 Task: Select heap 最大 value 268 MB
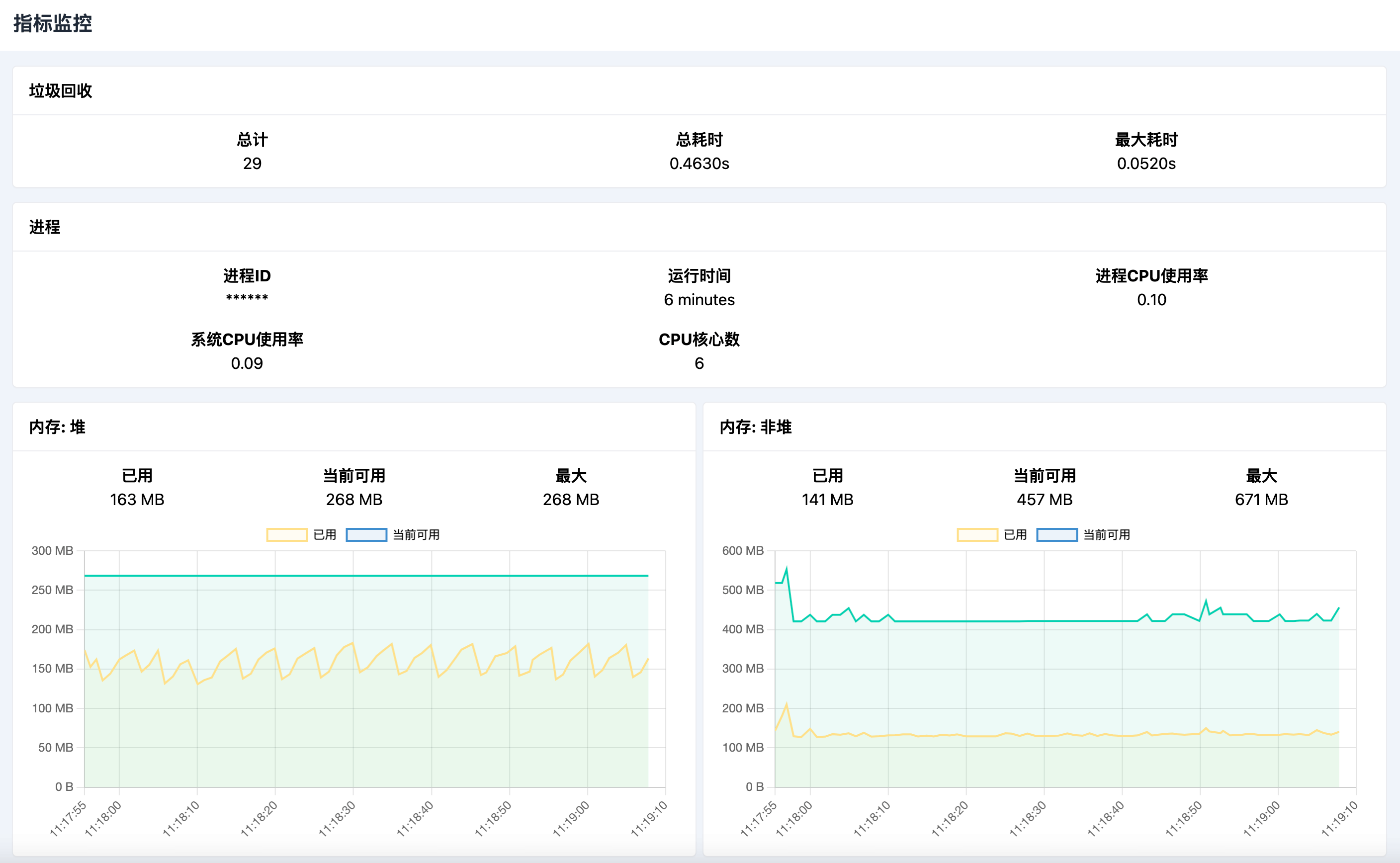(x=571, y=500)
